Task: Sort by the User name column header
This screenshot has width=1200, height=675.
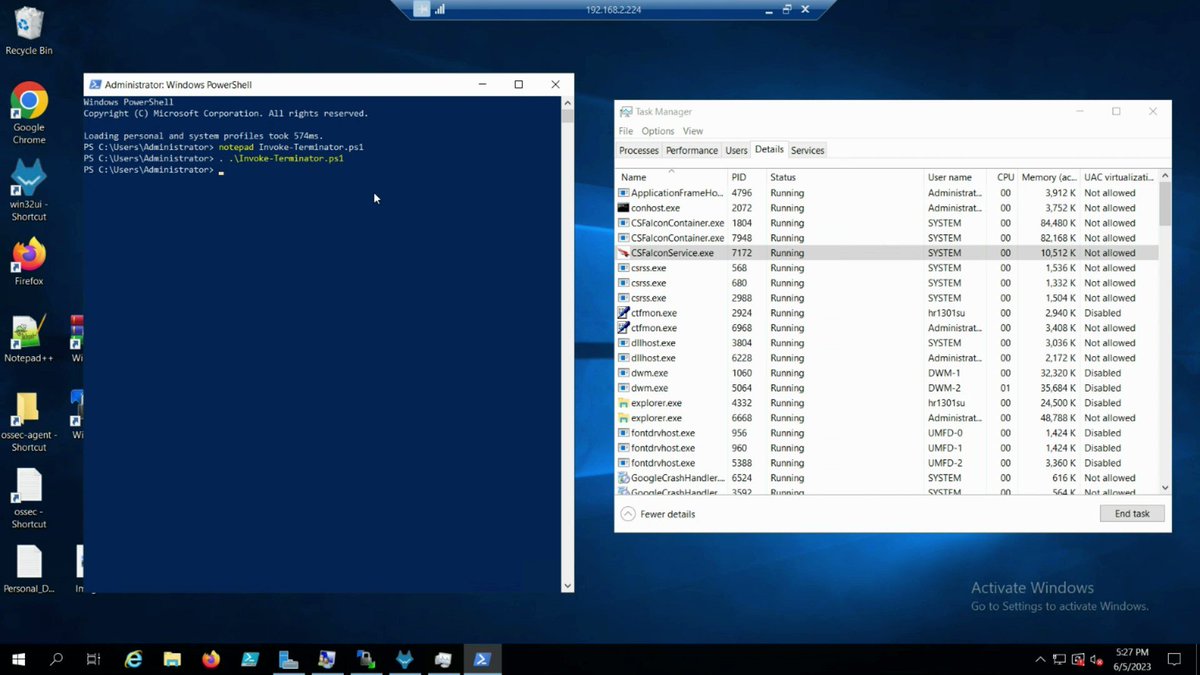Action: point(958,176)
